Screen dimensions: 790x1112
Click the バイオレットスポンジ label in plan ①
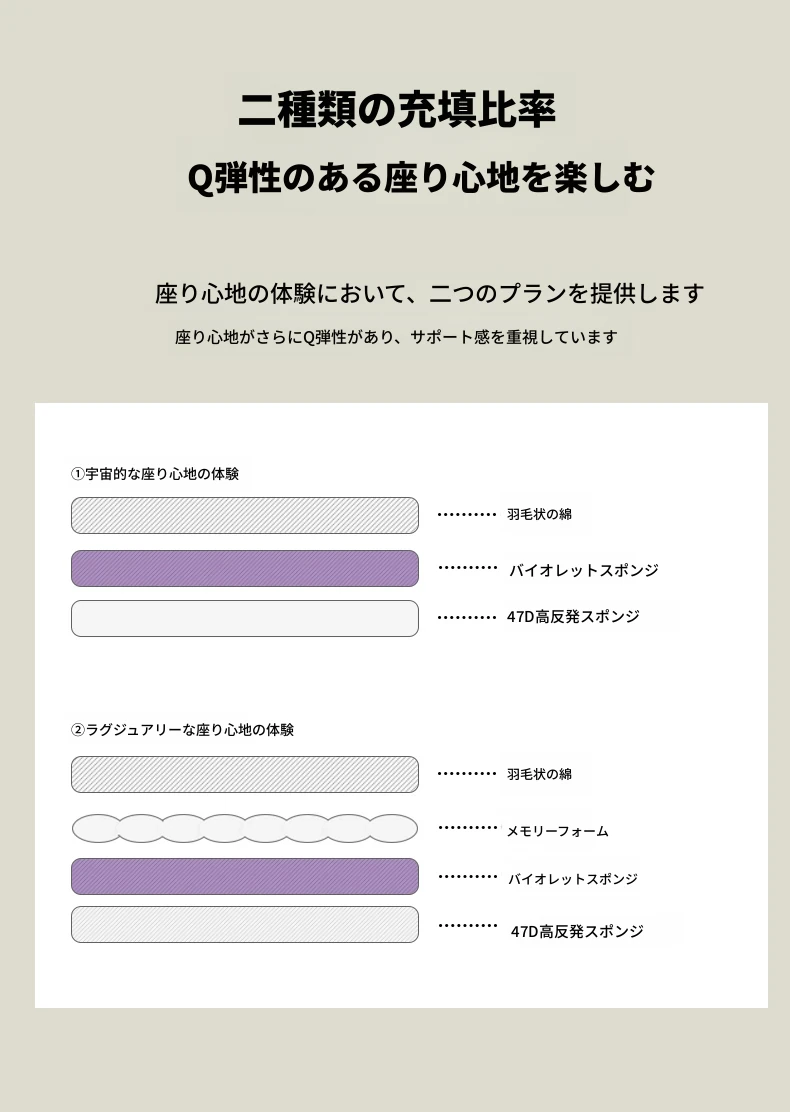(x=583, y=570)
